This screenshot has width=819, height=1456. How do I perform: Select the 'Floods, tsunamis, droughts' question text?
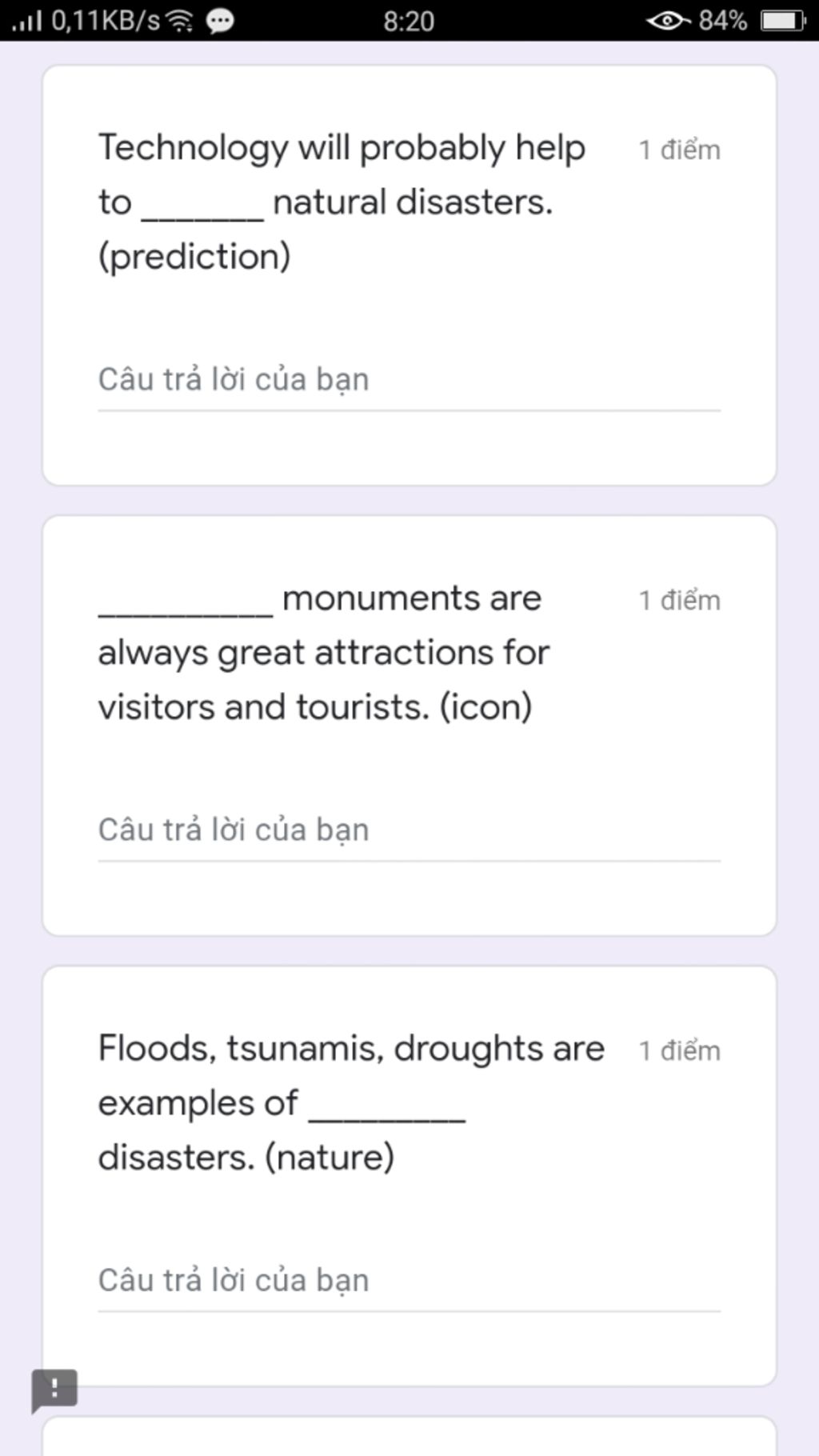point(351,1103)
